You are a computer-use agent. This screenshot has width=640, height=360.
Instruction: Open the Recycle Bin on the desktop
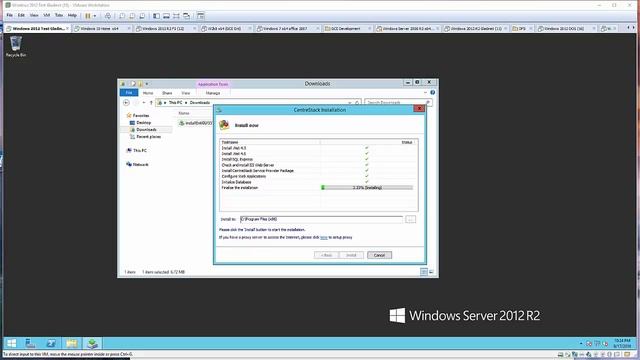16,46
